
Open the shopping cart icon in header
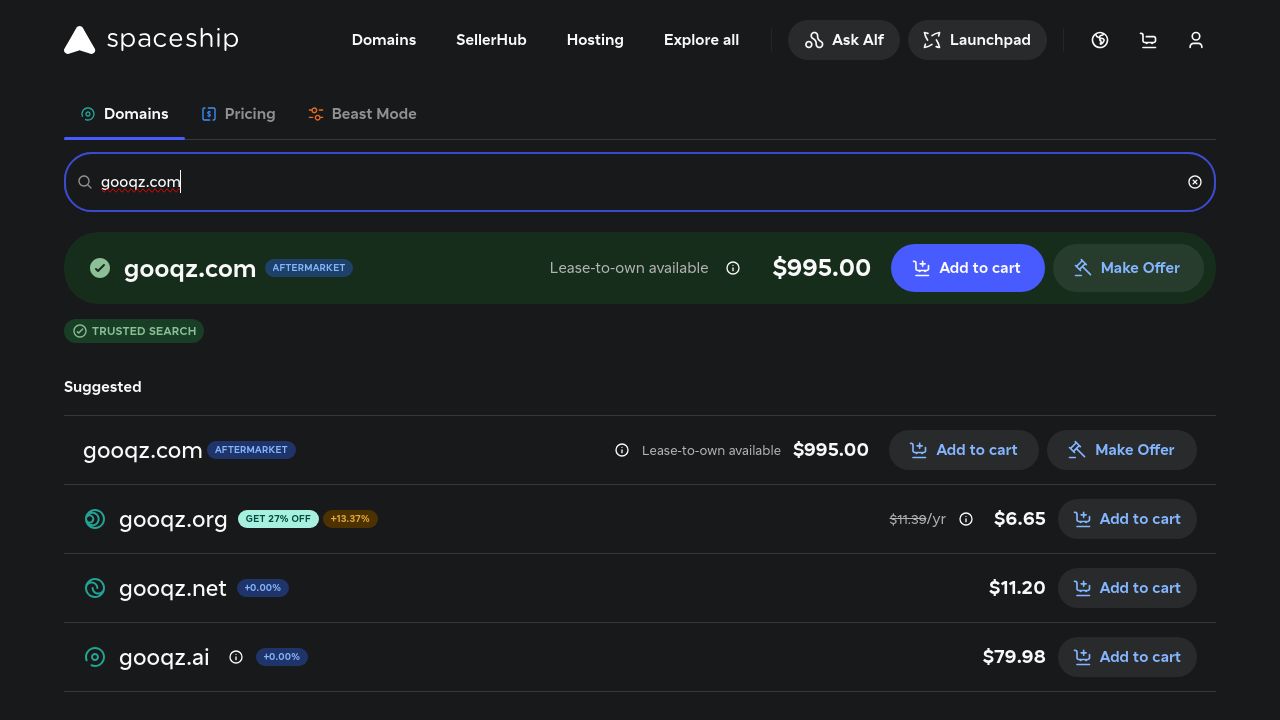point(1148,40)
